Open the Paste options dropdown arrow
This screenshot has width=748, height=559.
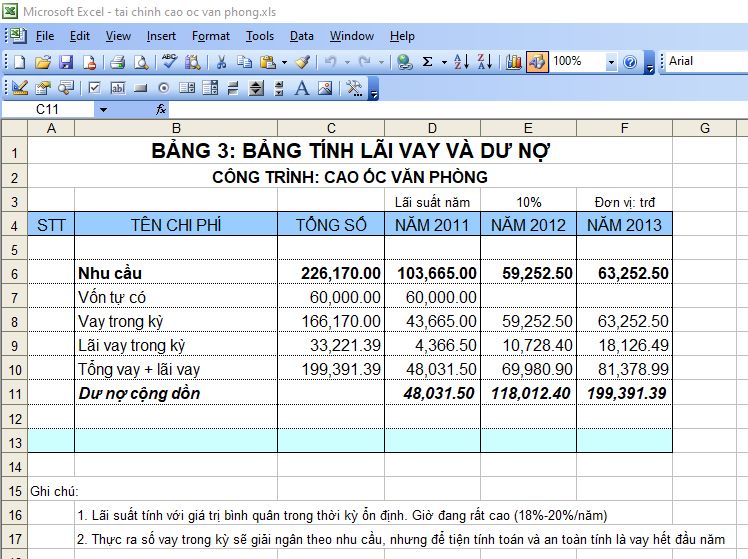(284, 62)
